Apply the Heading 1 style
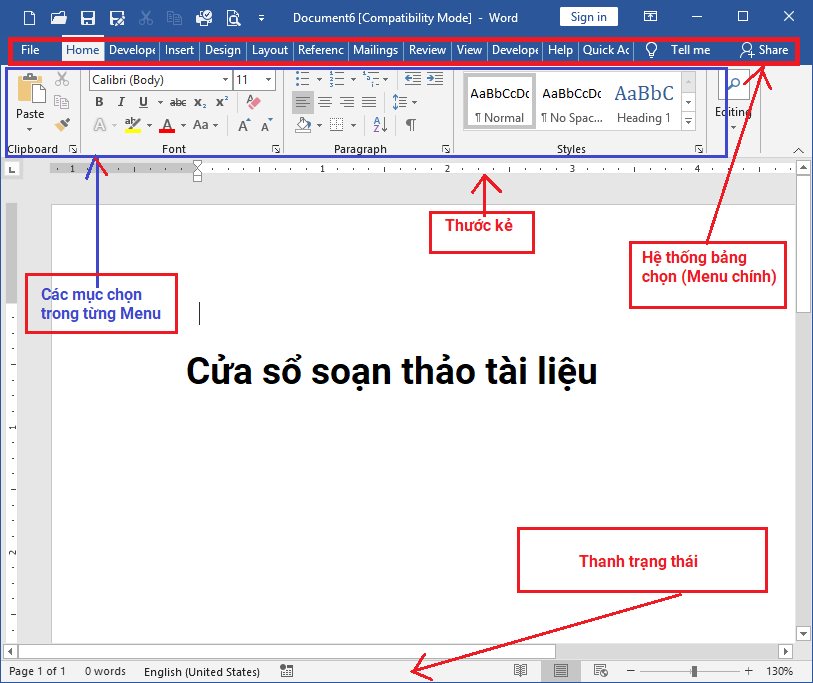Viewport: 813px width, 683px height. (644, 103)
